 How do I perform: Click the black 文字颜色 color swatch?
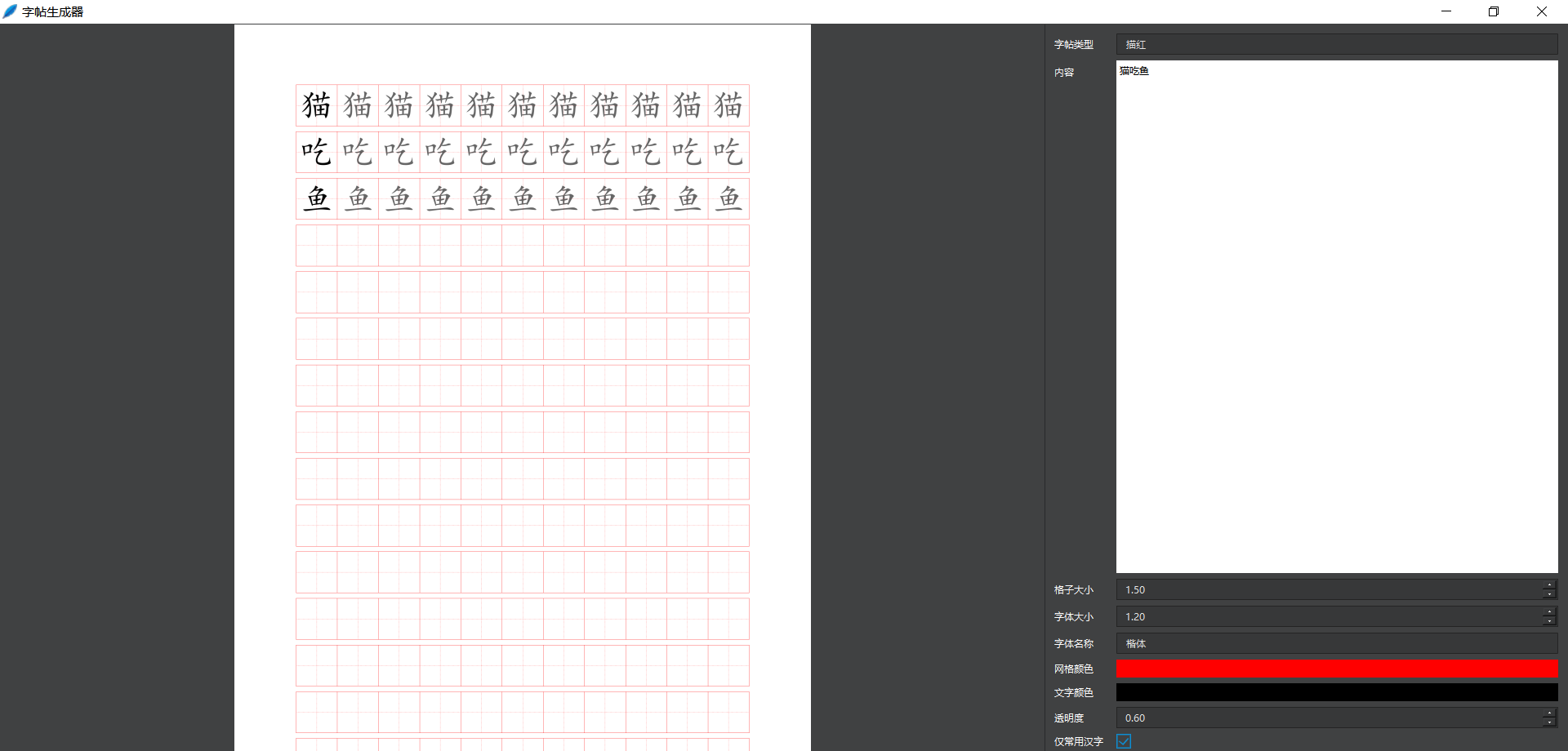coord(1336,692)
